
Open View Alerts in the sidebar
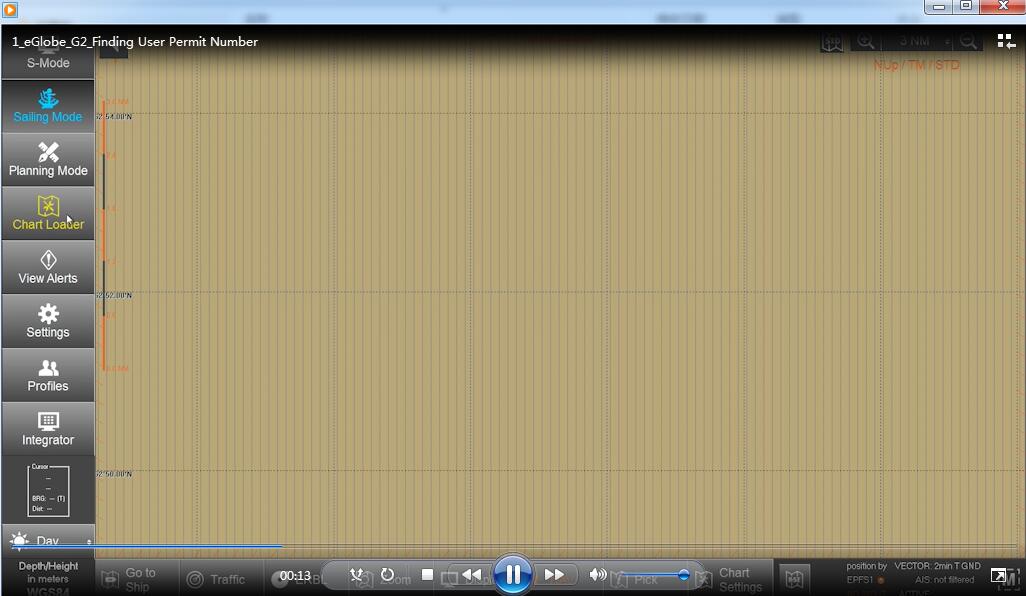[48, 268]
